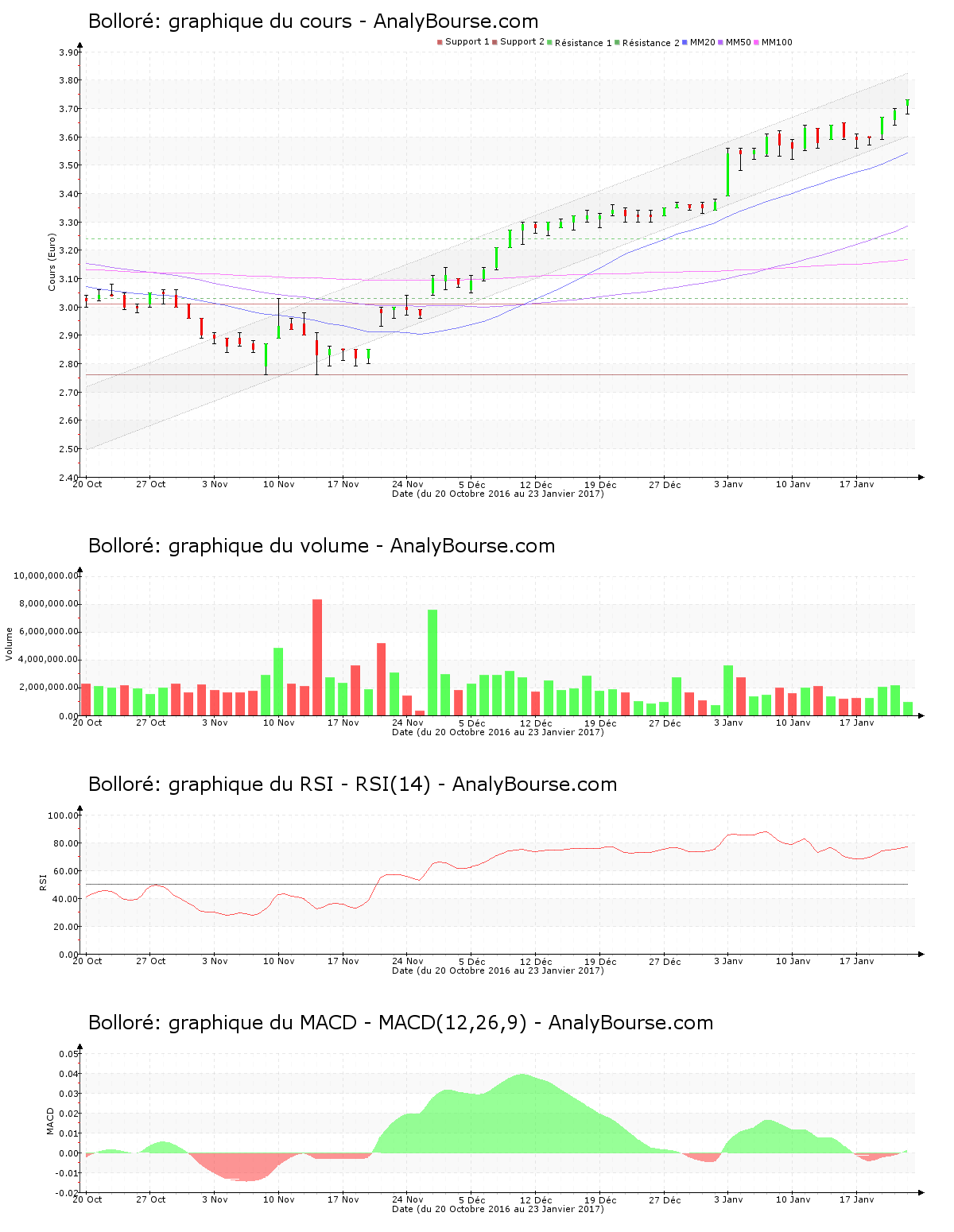
Task: Click the "graphique du RSI - RSI(14)" title
Action: pyautogui.click(x=300, y=785)
